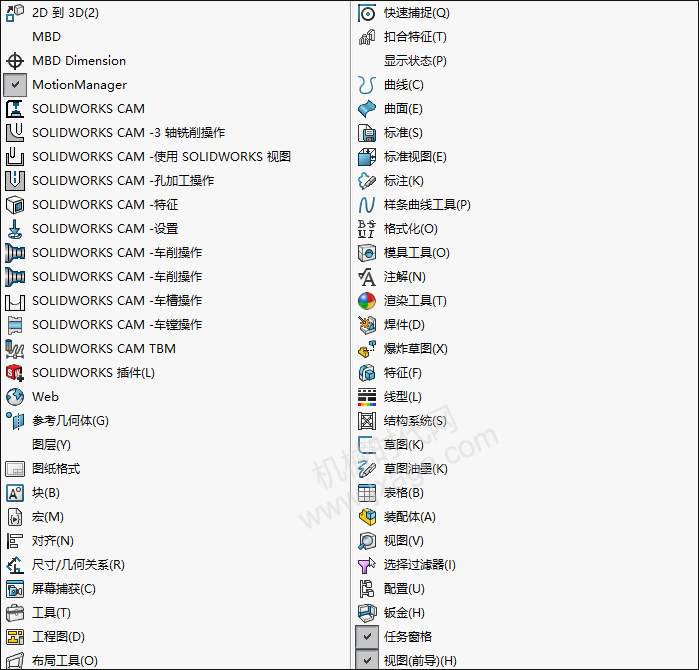The width and height of the screenshot is (699, 670).
Task: Click the SOLIDWORKS CAM main toolbar icon
Action: pyautogui.click(x=15, y=109)
